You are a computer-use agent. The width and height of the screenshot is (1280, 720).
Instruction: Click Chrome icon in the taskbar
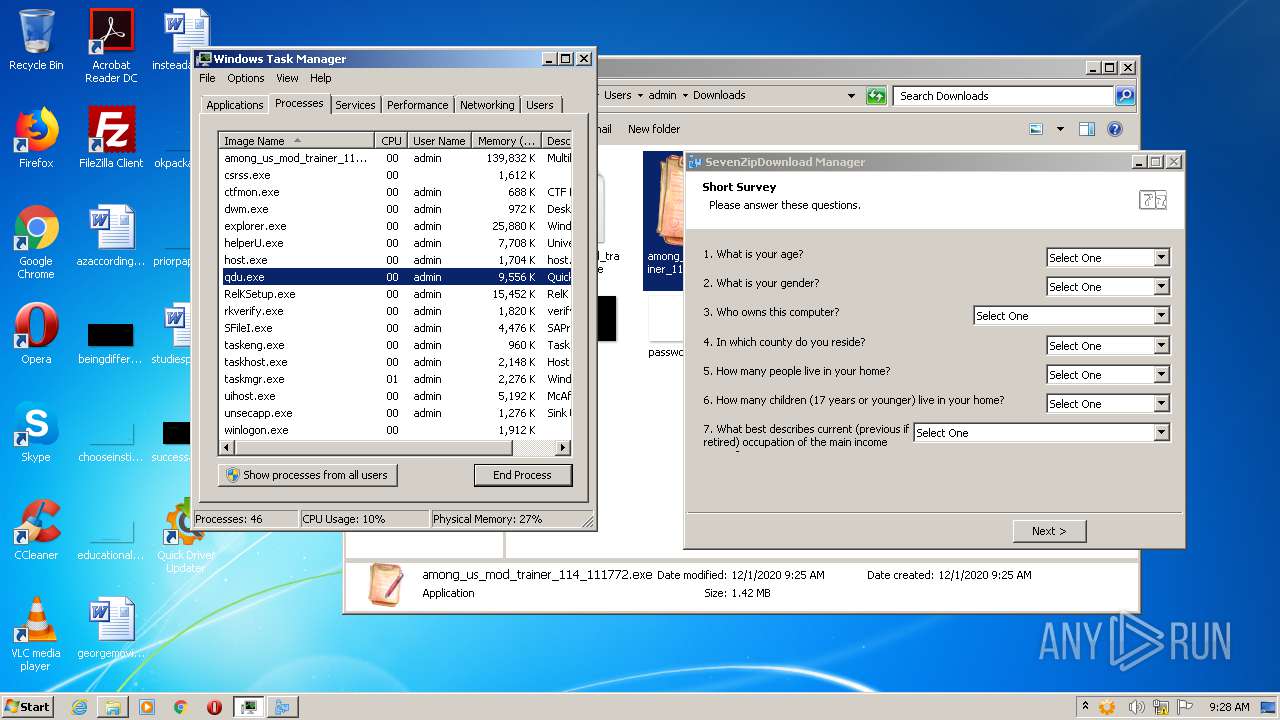click(180, 707)
